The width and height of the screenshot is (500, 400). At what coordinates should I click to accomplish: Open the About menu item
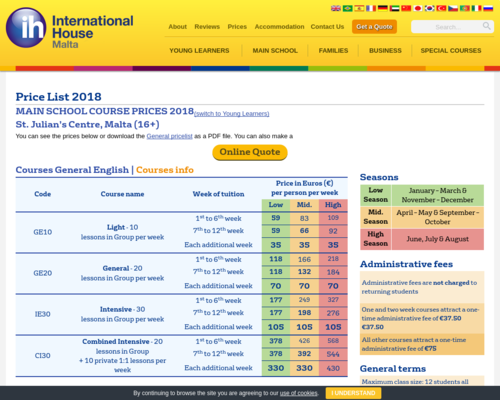pyautogui.click(x=177, y=27)
